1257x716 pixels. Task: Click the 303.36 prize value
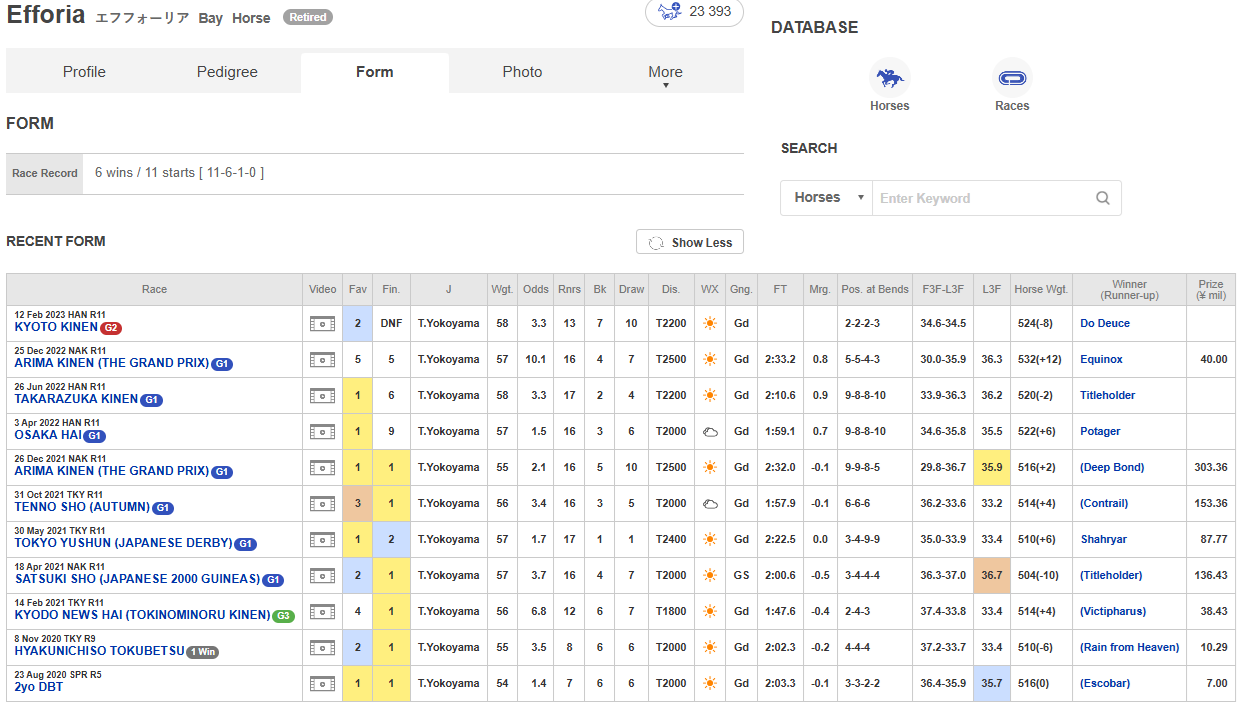tap(1210, 468)
